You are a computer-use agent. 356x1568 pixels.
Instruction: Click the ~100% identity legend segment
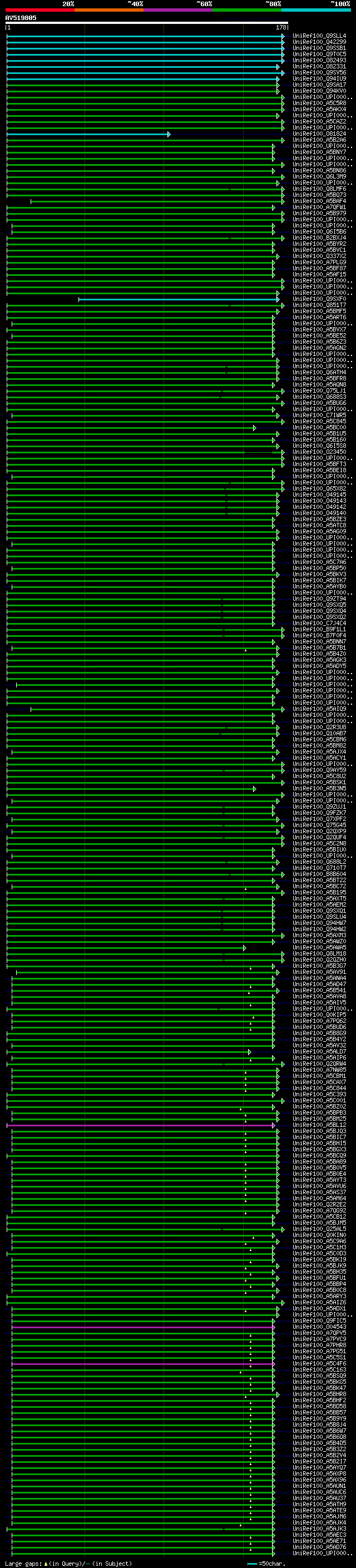click(316, 10)
